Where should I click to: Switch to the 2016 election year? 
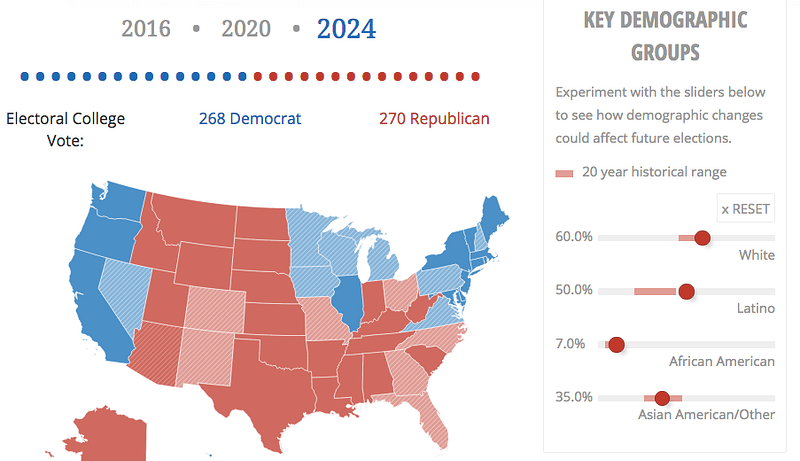[x=146, y=29]
